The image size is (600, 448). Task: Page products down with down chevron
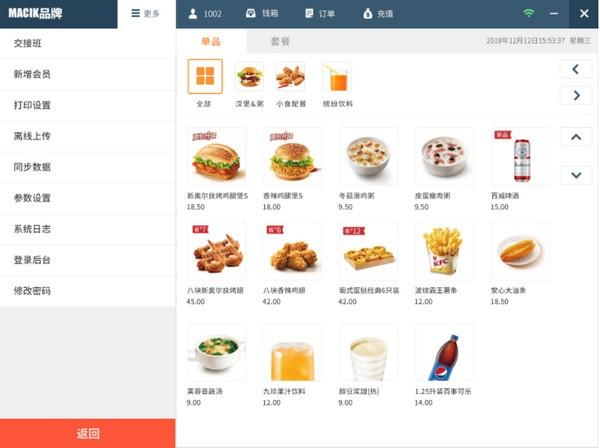tap(576, 175)
